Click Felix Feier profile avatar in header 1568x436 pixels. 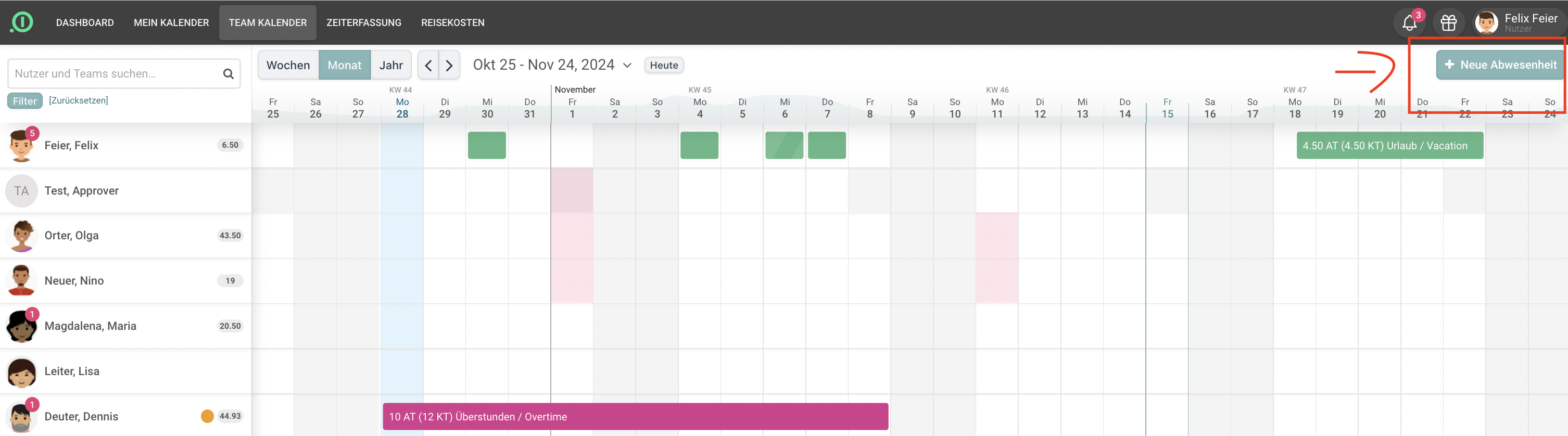(1486, 23)
